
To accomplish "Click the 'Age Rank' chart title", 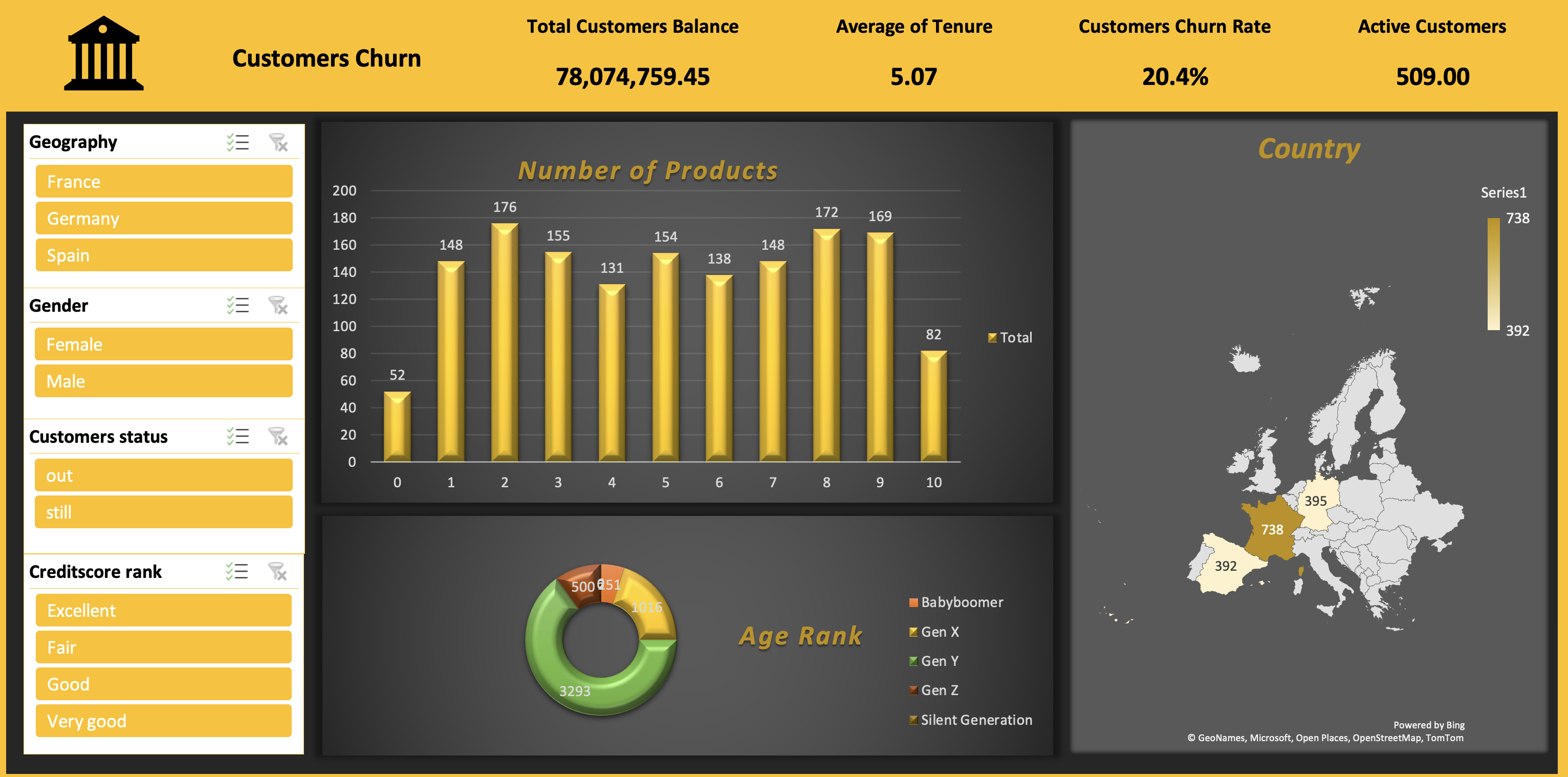I will (800, 636).
